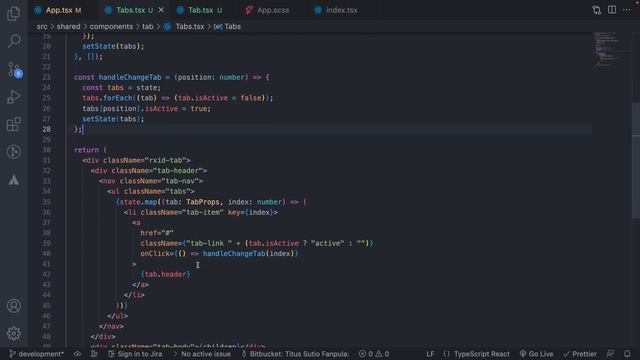The image size is (640, 360).
Task: Open the Search view in activity bar
Action: (13, 41)
